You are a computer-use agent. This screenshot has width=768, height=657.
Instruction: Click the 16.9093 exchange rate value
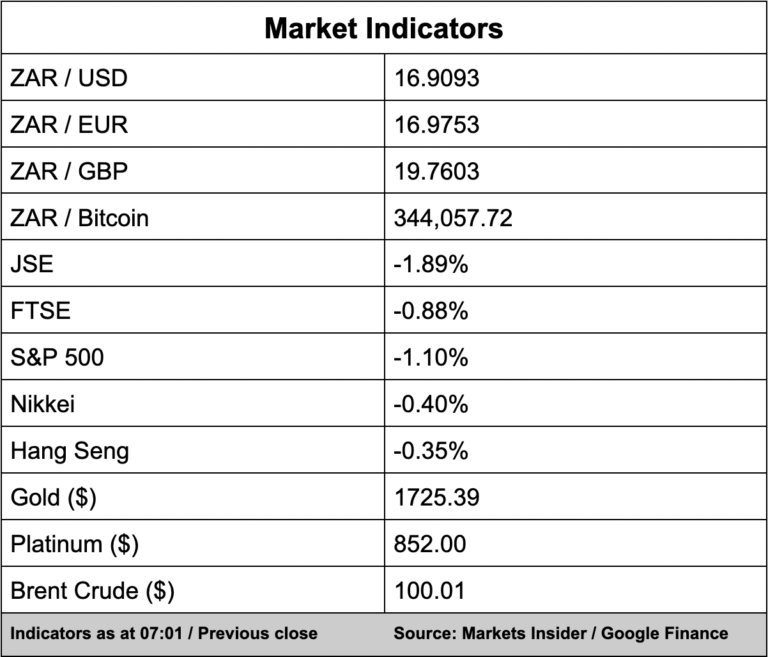click(x=438, y=78)
